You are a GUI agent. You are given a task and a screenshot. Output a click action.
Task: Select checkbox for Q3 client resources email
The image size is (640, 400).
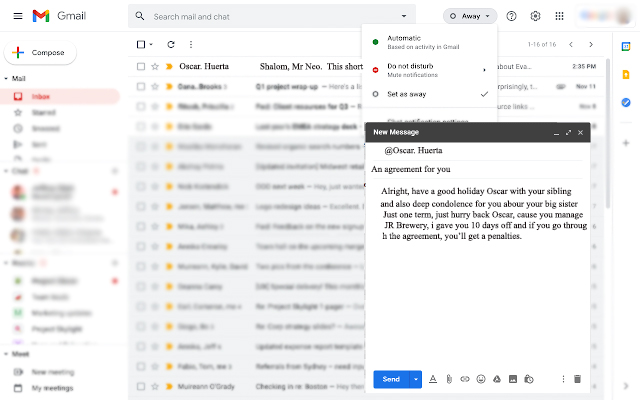pyautogui.click(x=141, y=107)
